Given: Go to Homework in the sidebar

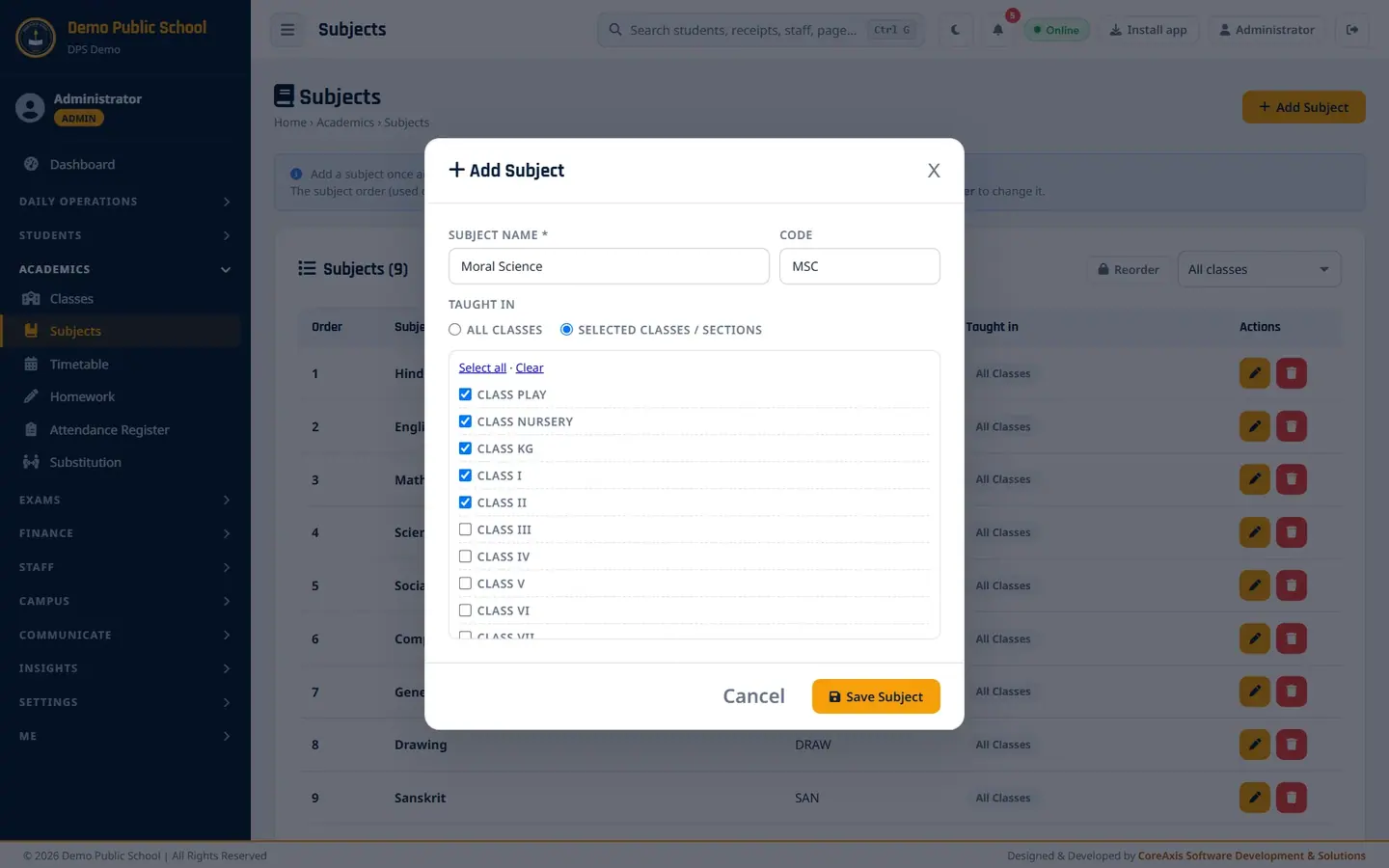Looking at the screenshot, I should 121,397.
